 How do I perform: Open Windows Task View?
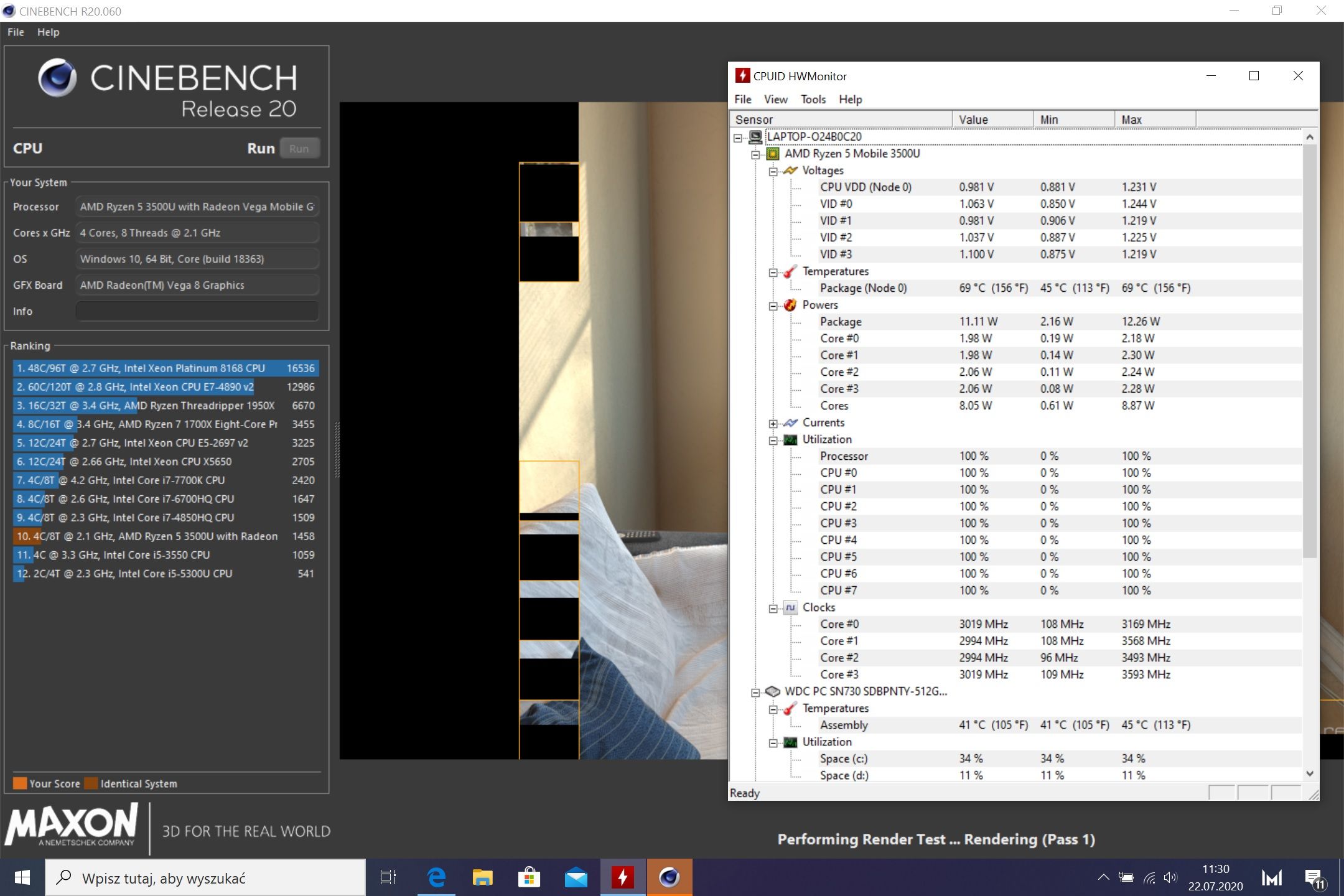coord(388,878)
